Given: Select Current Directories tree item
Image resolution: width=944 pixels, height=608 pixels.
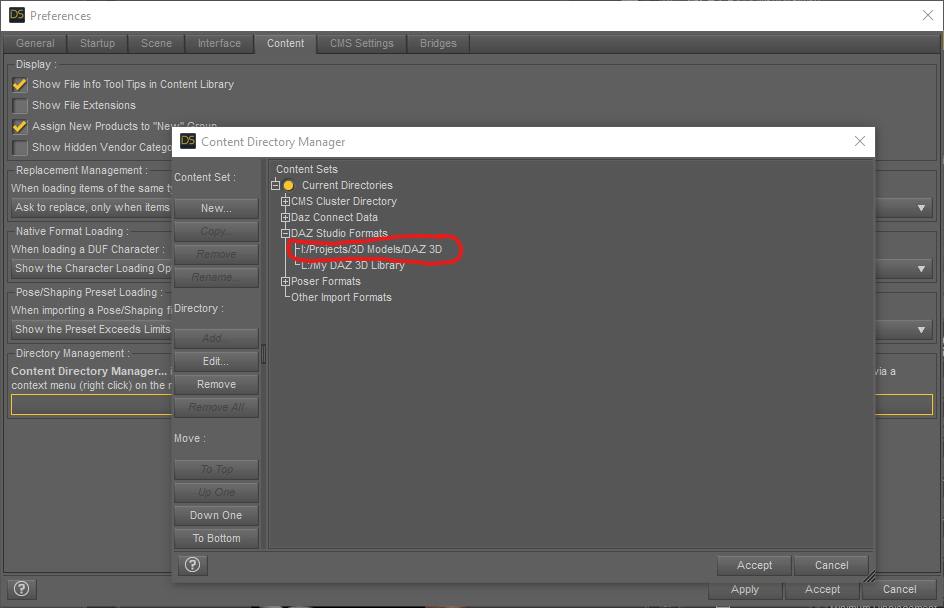Looking at the screenshot, I should [x=347, y=185].
